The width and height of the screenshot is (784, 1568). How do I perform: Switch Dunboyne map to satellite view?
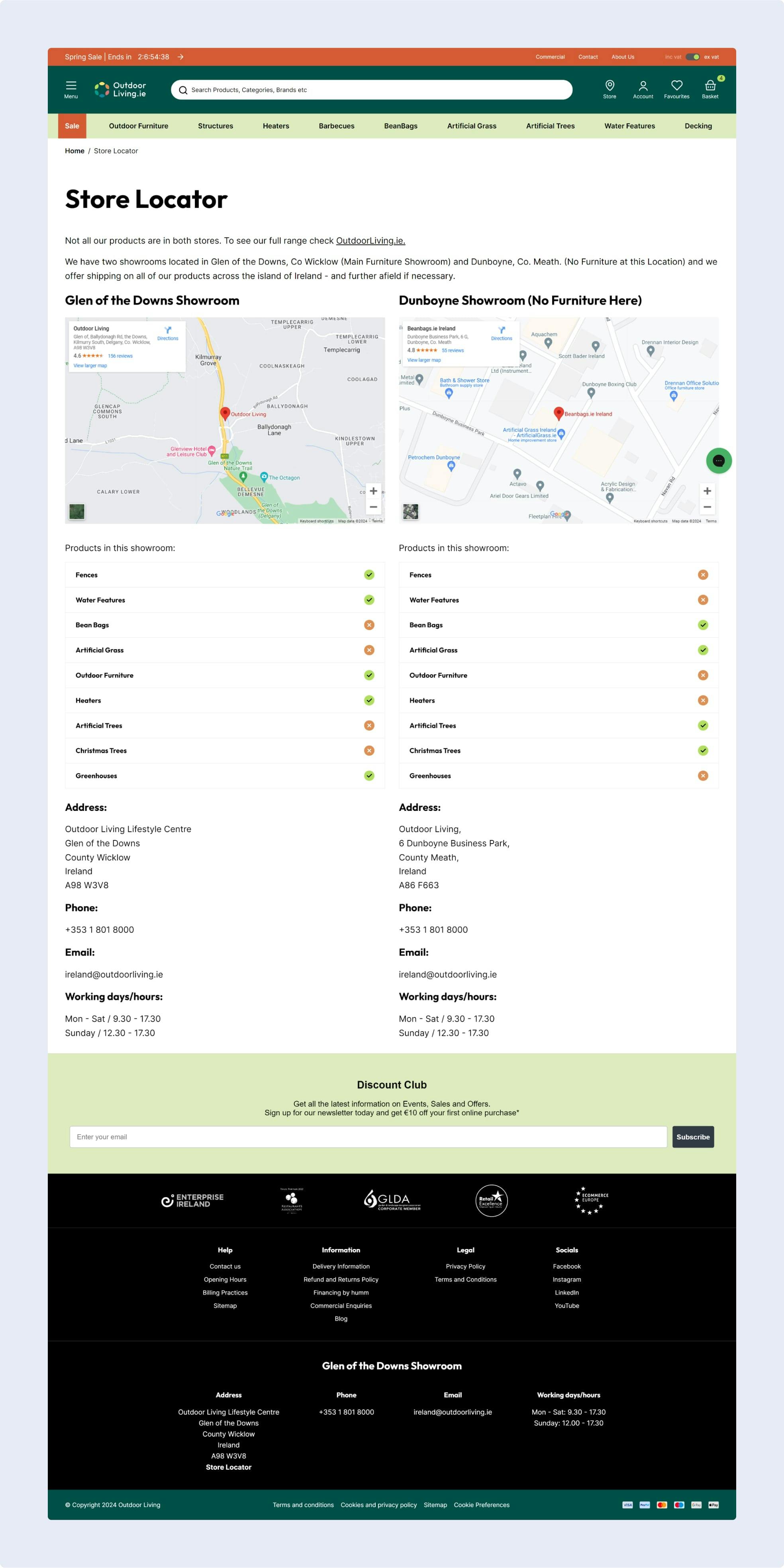(411, 511)
